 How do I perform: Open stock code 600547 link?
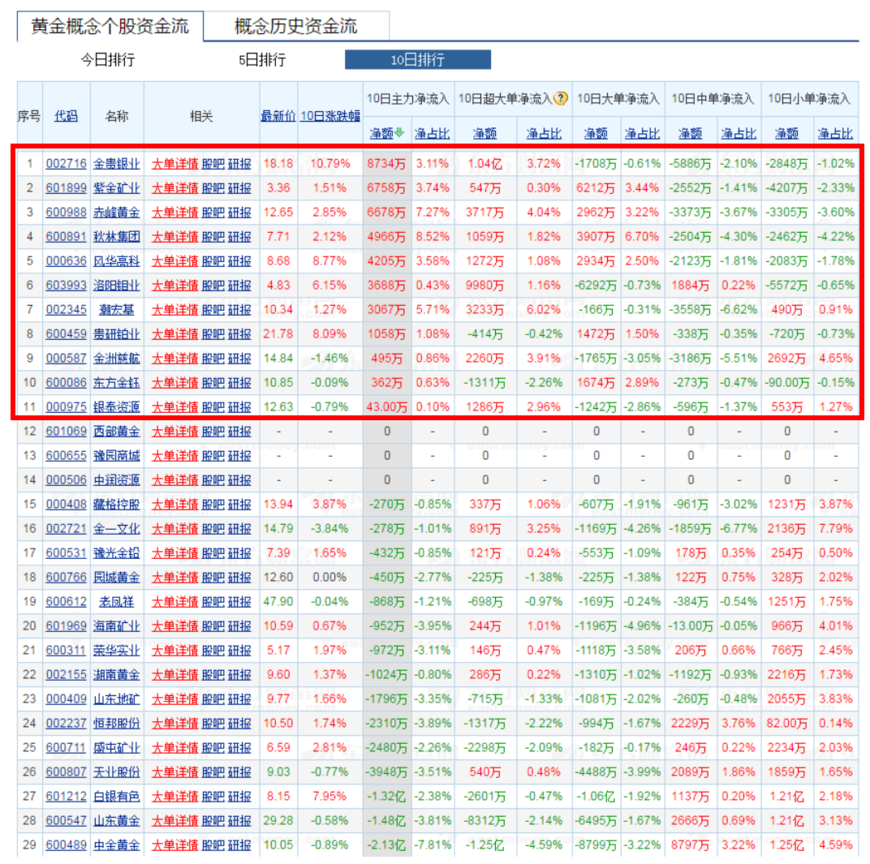click(x=66, y=821)
